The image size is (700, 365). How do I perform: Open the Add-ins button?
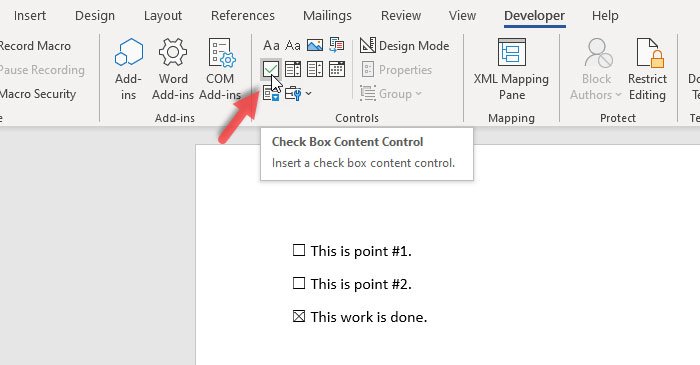(x=129, y=69)
